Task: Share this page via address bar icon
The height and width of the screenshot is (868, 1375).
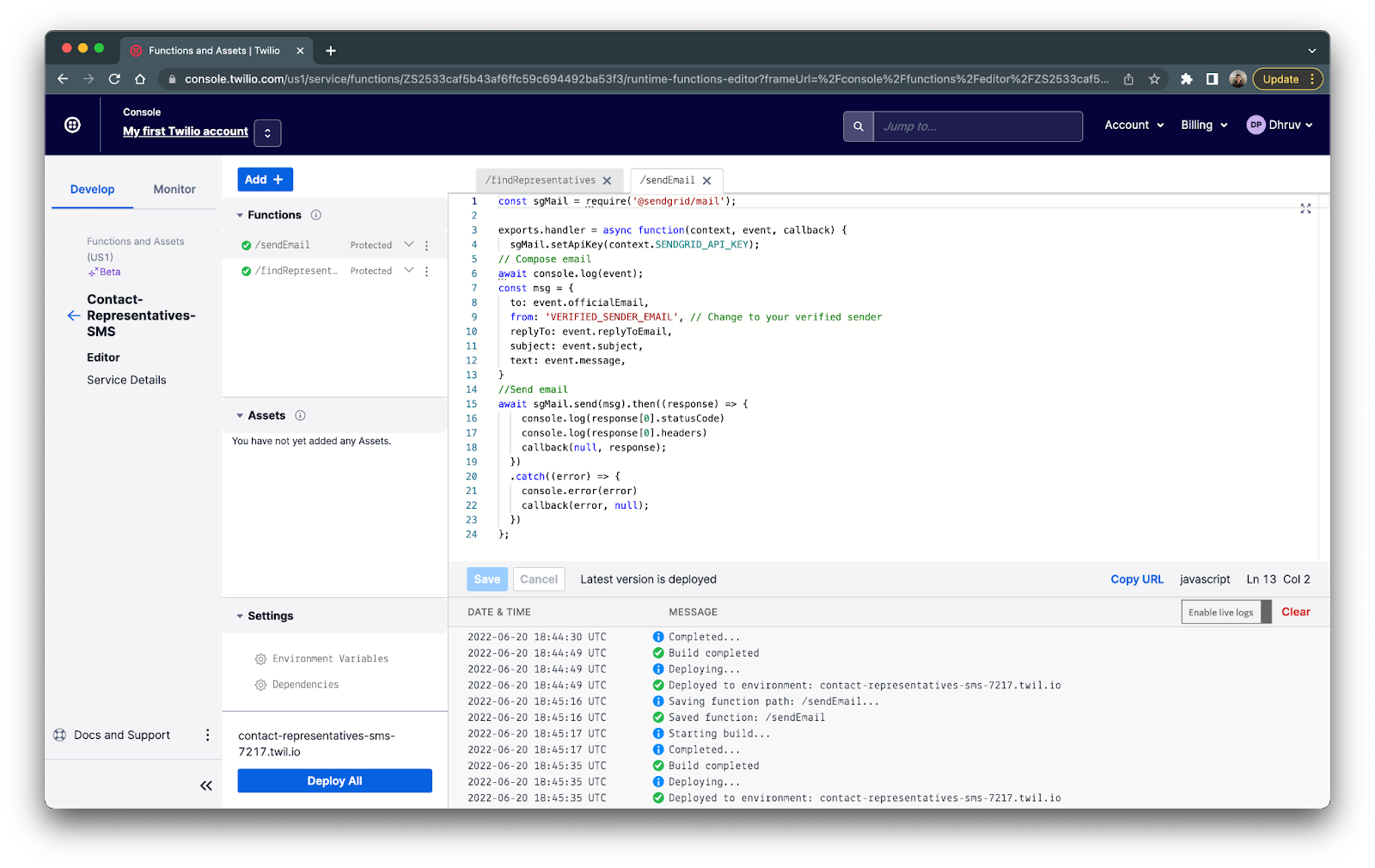Action: click(x=1128, y=79)
